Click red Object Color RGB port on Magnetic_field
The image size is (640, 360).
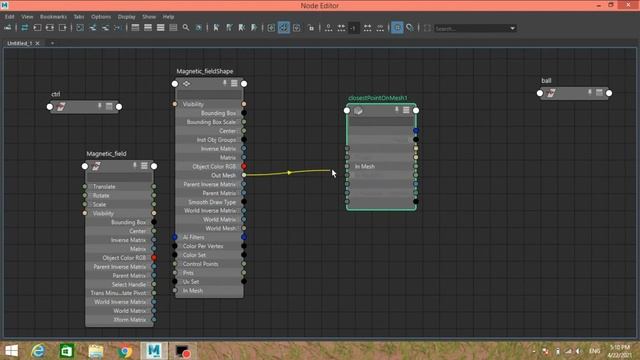pos(154,258)
